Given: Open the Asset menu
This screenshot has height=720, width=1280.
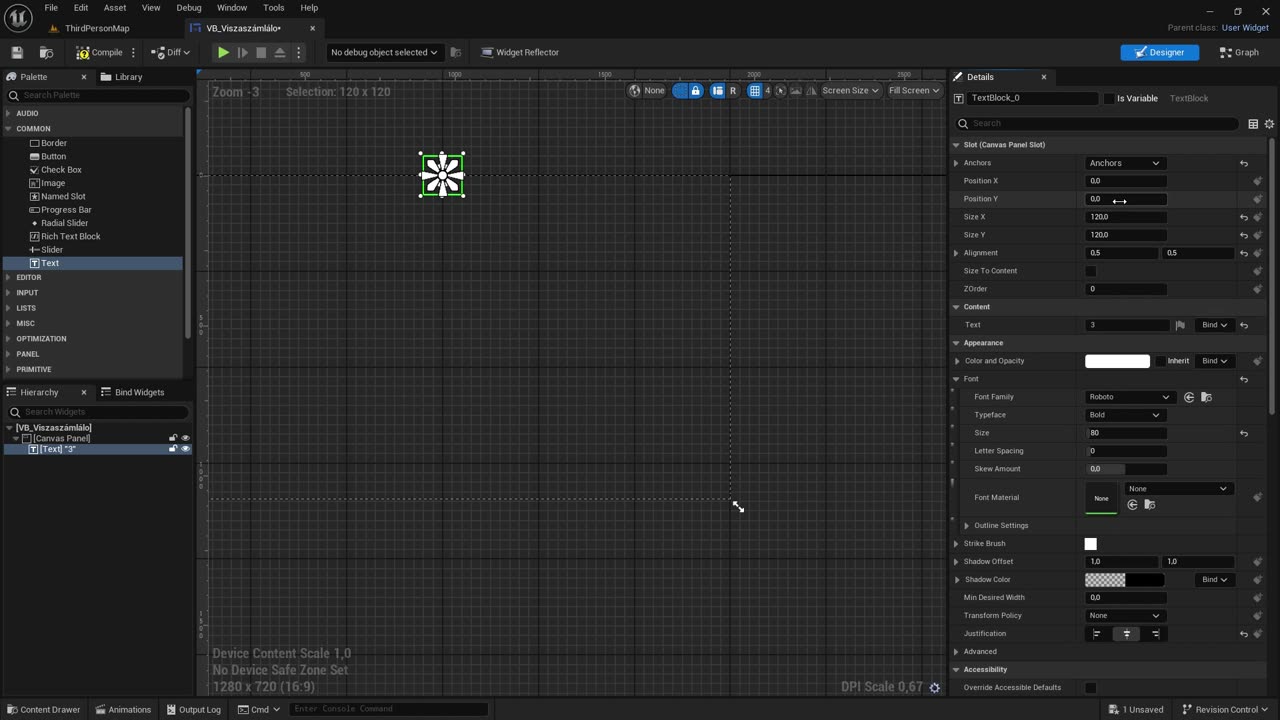Looking at the screenshot, I should pyautogui.click(x=115, y=8).
